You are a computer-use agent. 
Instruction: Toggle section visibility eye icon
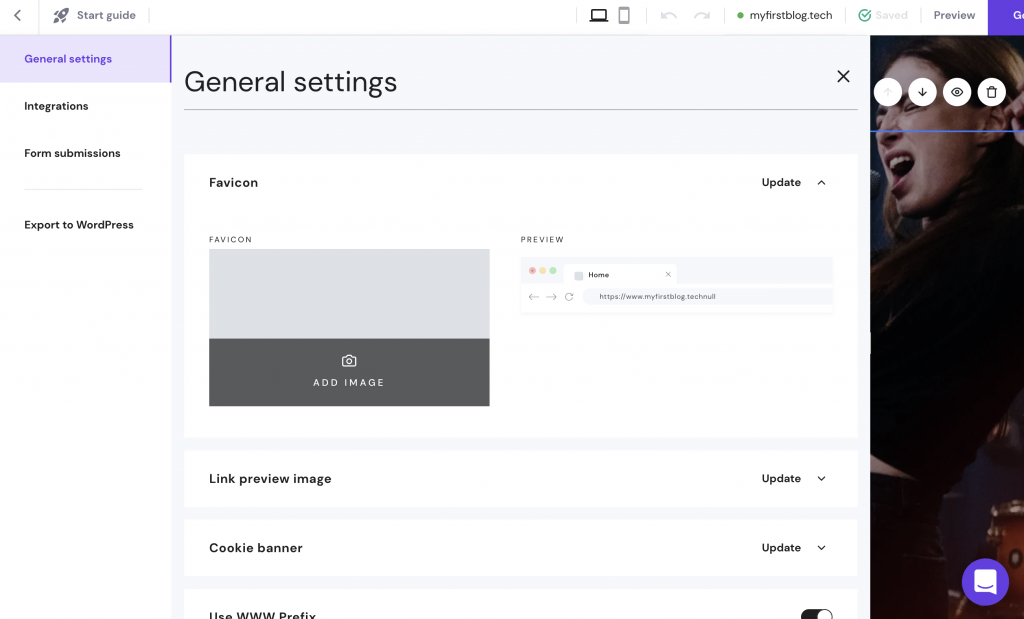coord(957,92)
